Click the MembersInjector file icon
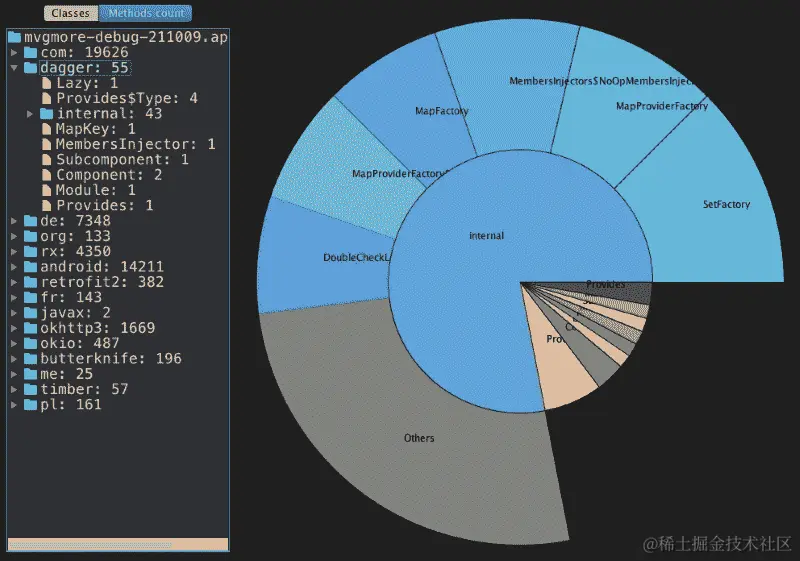Image resolution: width=800 pixels, height=561 pixels. [46, 144]
